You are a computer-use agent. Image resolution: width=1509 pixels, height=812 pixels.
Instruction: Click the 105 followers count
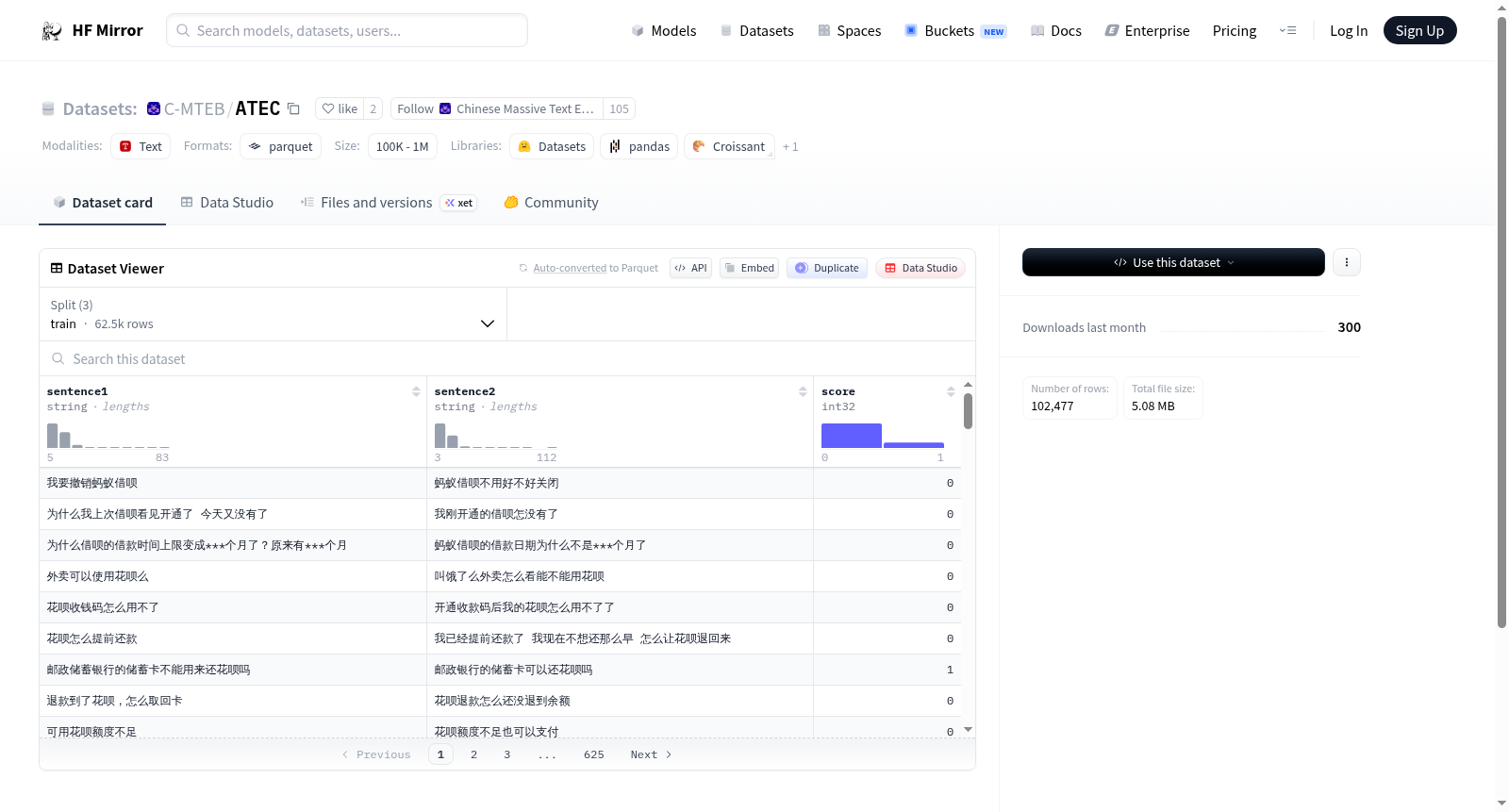click(619, 108)
